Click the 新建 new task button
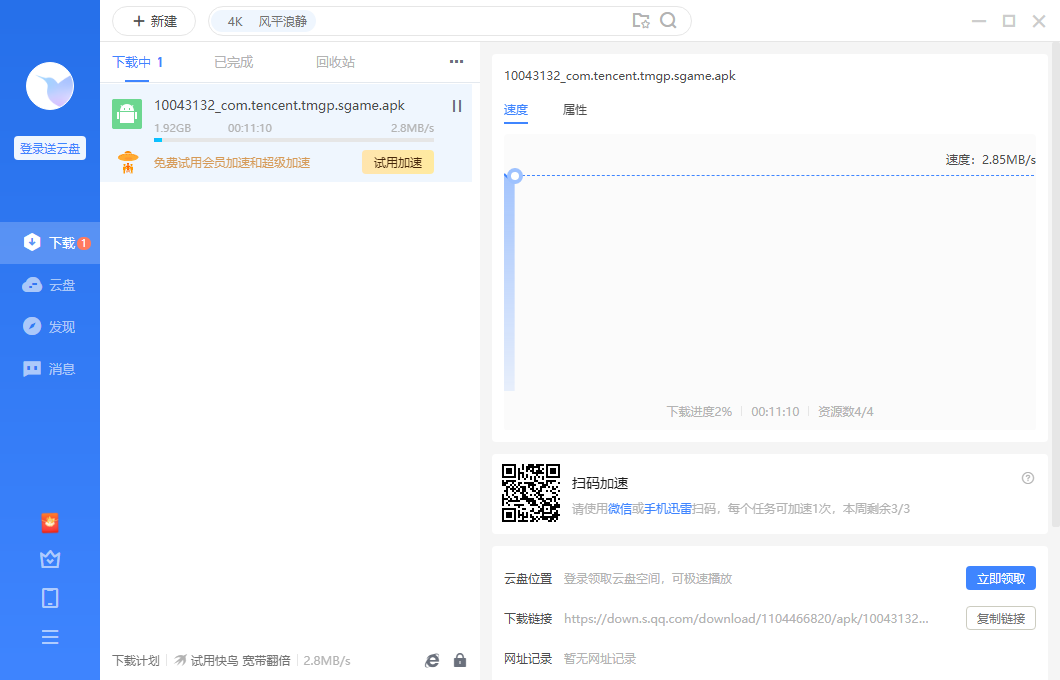 pyautogui.click(x=154, y=21)
